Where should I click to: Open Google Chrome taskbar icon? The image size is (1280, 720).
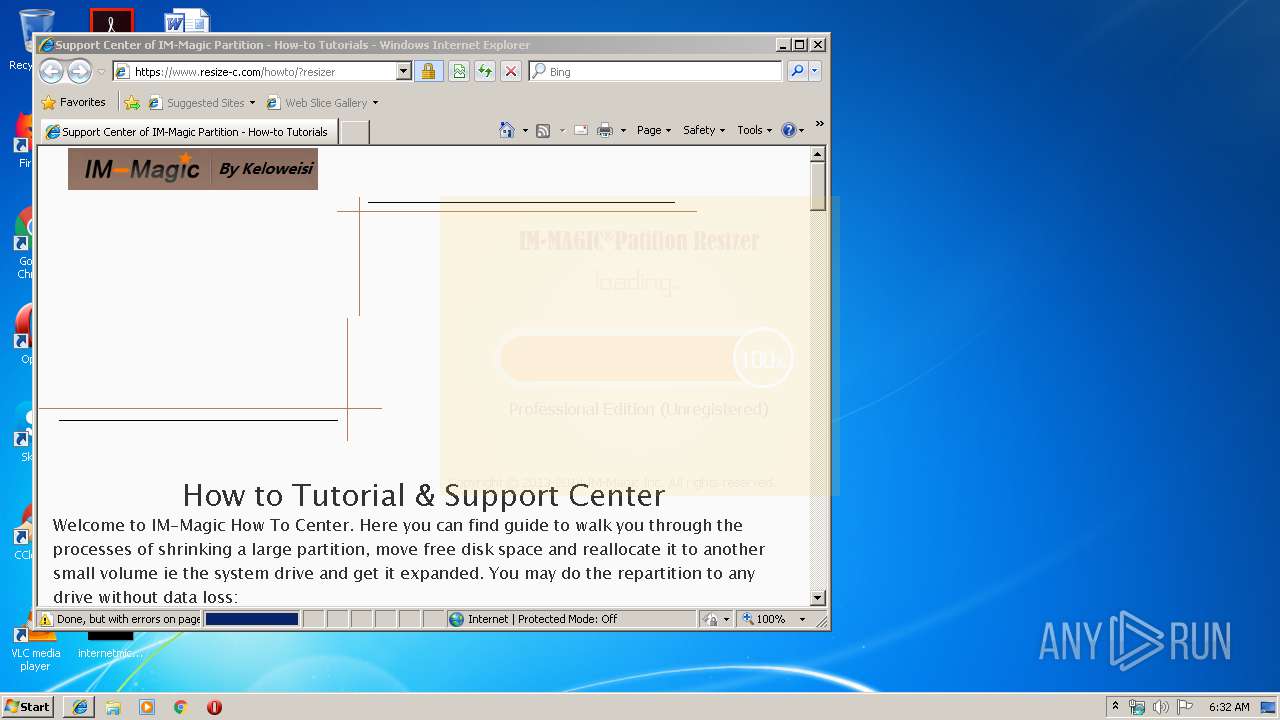180,707
